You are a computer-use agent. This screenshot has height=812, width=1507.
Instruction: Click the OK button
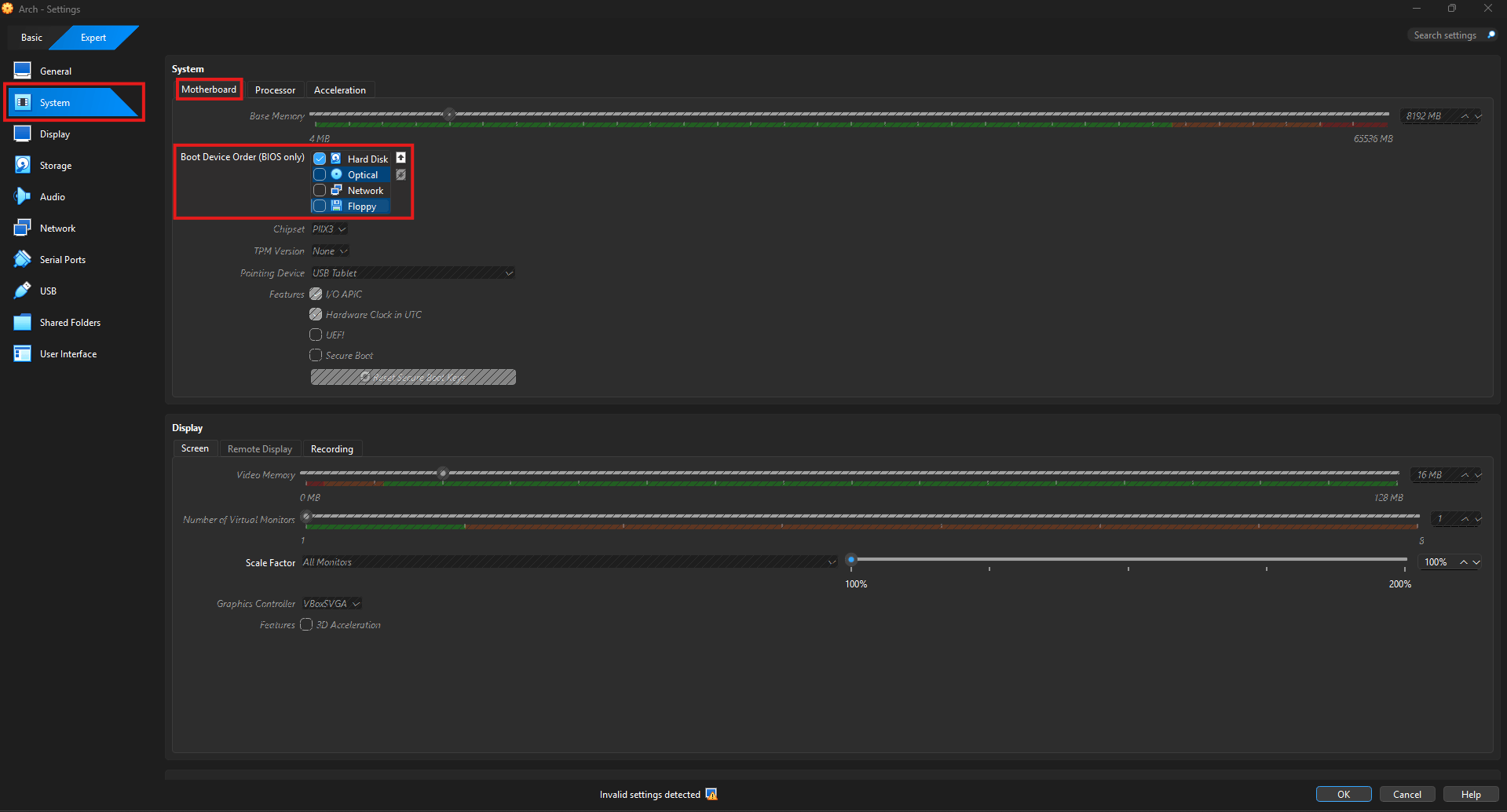[x=1344, y=795]
